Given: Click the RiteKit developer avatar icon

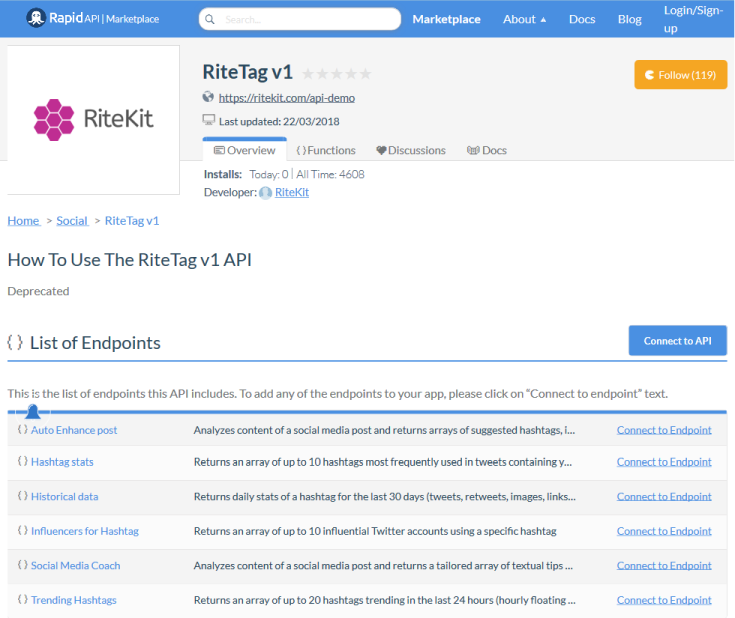Looking at the screenshot, I should pos(266,193).
